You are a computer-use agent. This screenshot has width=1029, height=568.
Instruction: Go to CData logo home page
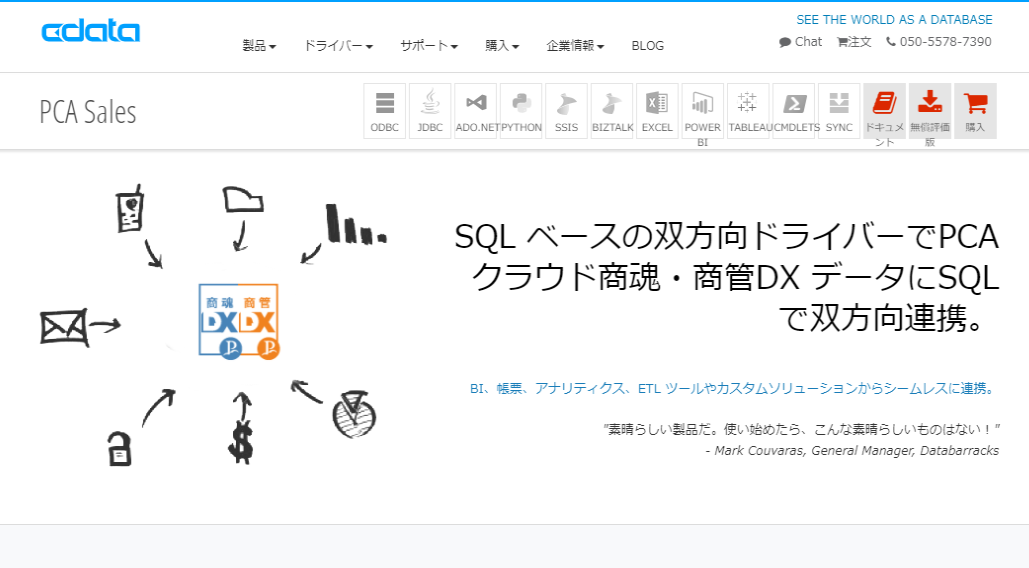(x=91, y=31)
